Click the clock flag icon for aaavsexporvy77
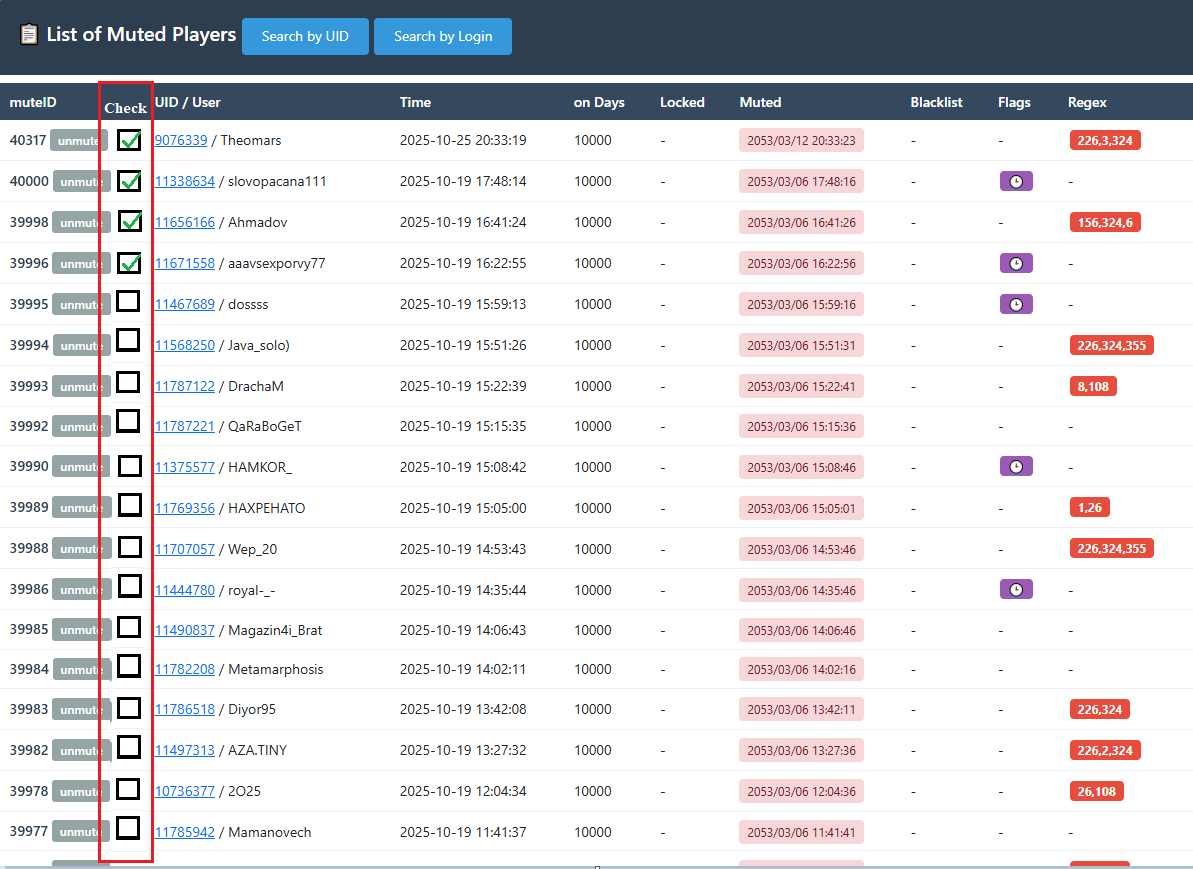 (1016, 263)
